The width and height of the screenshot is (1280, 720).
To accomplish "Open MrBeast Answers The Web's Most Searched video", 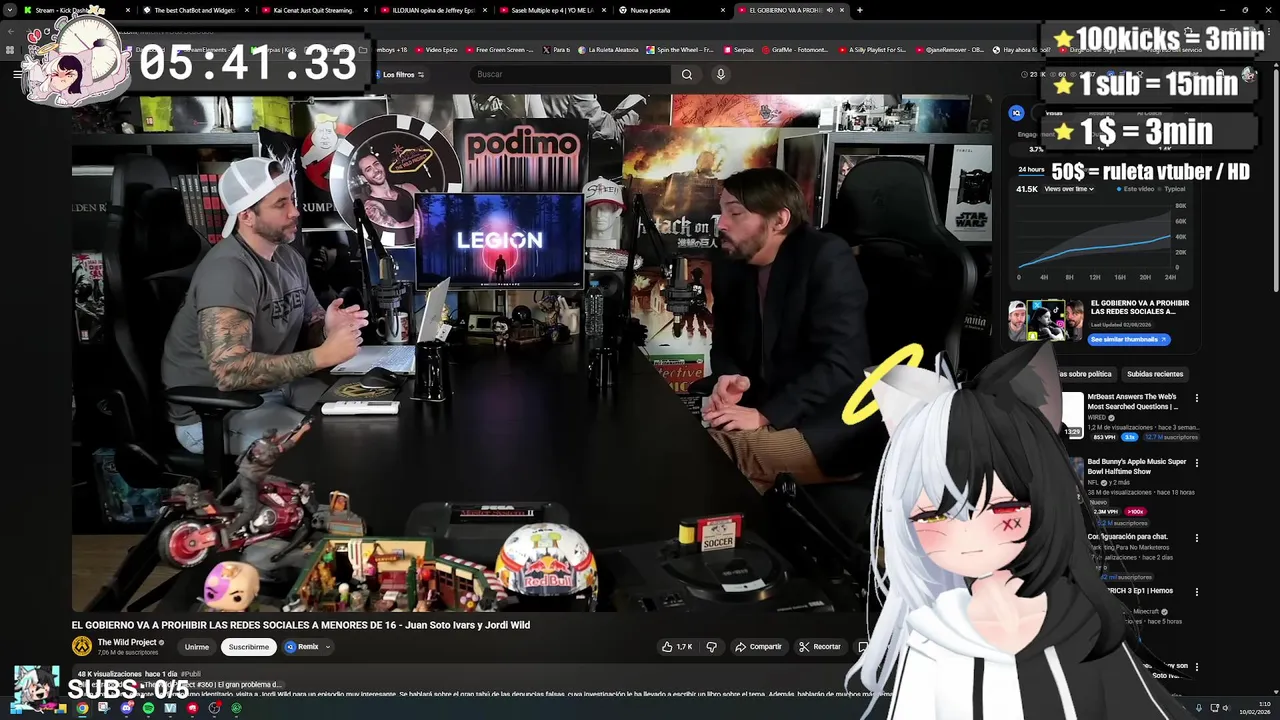I will click(x=1133, y=402).
